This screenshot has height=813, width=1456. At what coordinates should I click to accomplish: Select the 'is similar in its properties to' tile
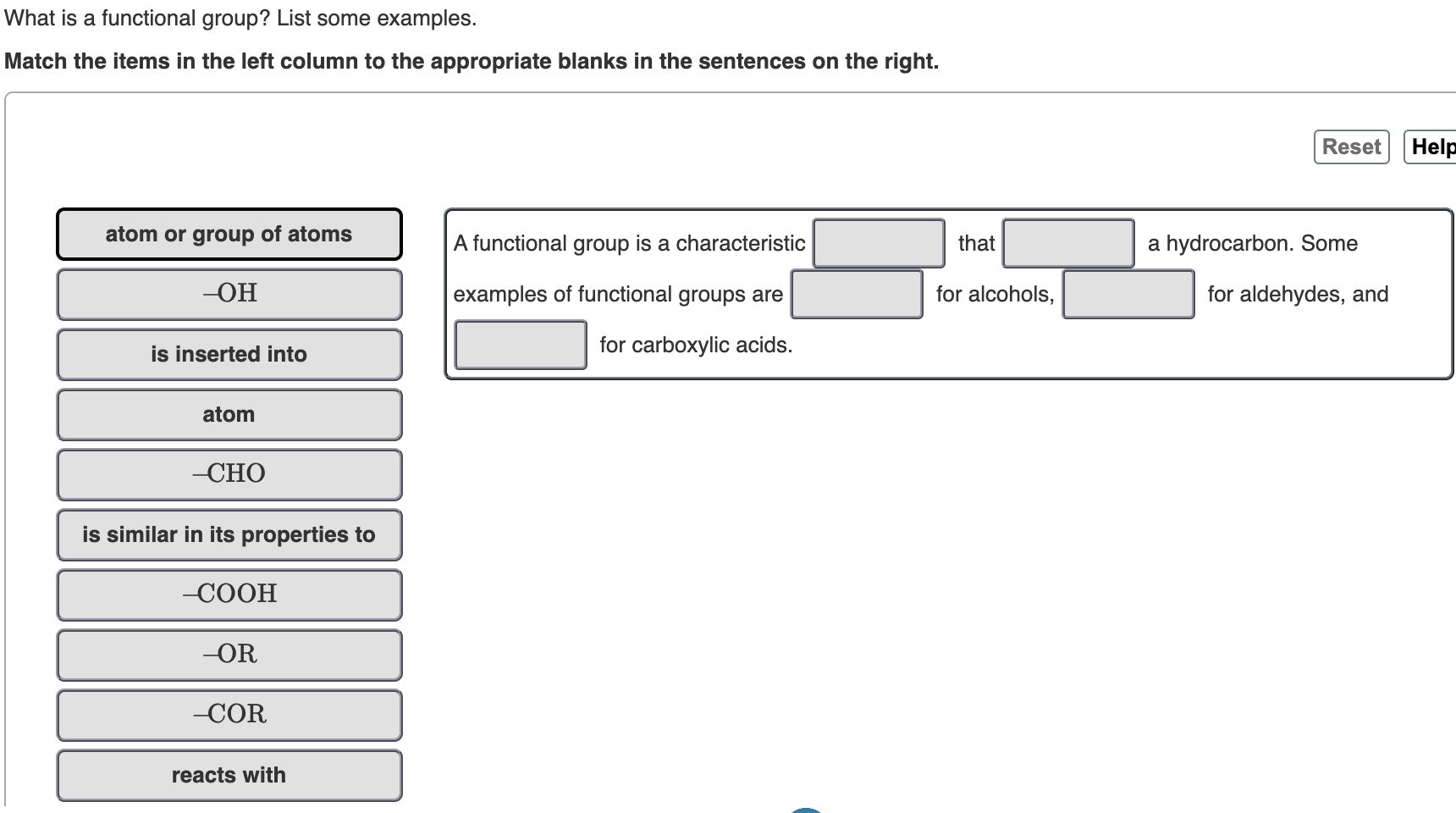[x=229, y=534]
